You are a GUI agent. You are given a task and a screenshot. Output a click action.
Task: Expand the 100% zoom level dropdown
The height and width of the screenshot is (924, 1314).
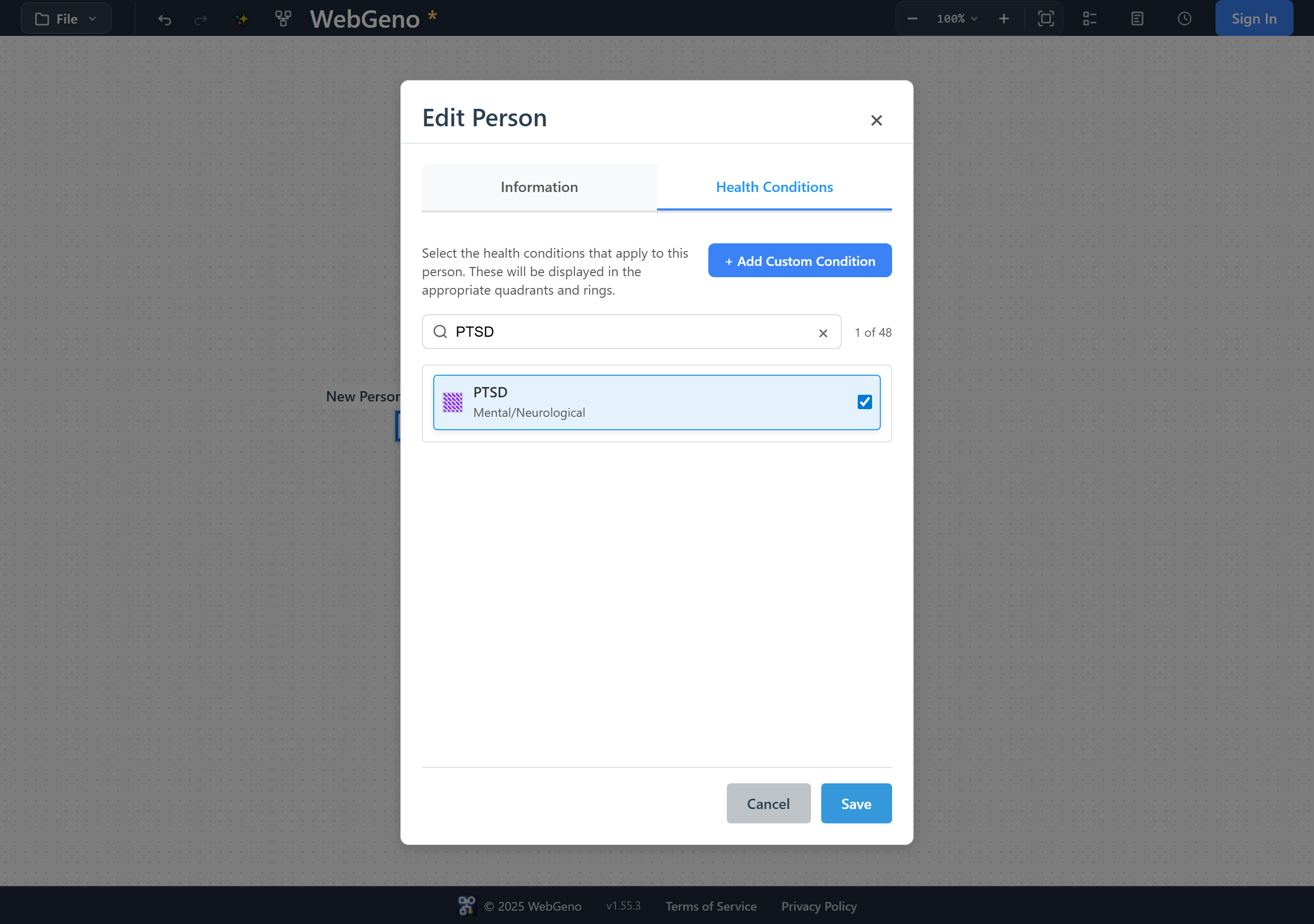[957, 19]
